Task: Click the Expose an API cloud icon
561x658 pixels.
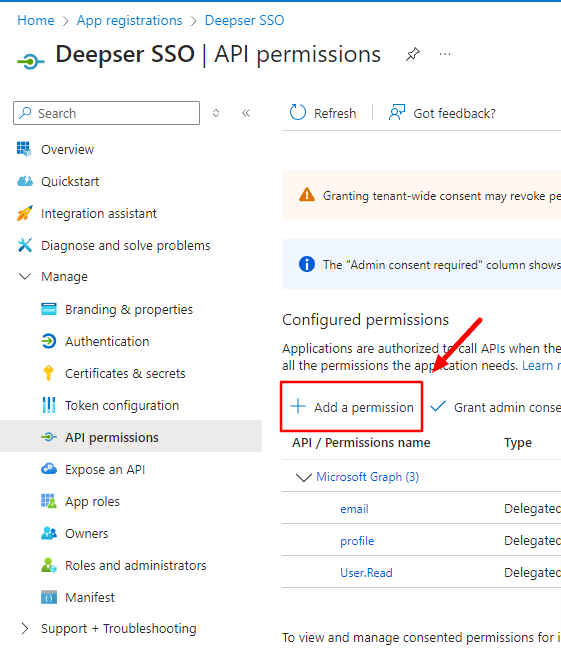Action: (x=49, y=469)
